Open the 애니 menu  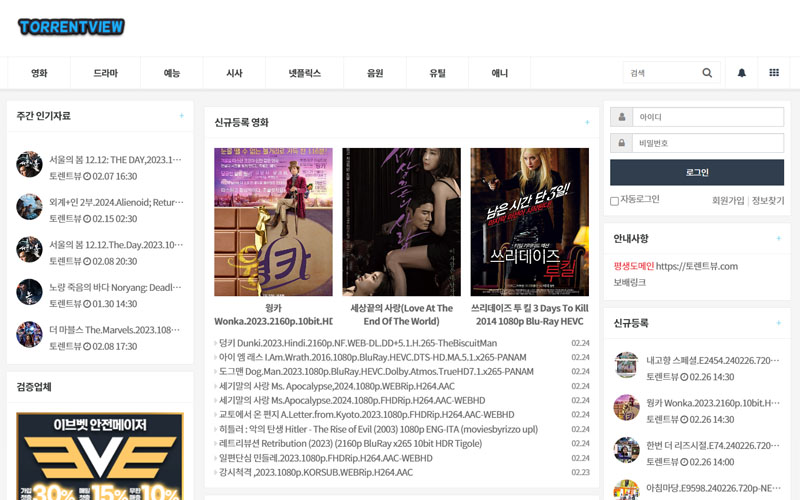click(499, 73)
